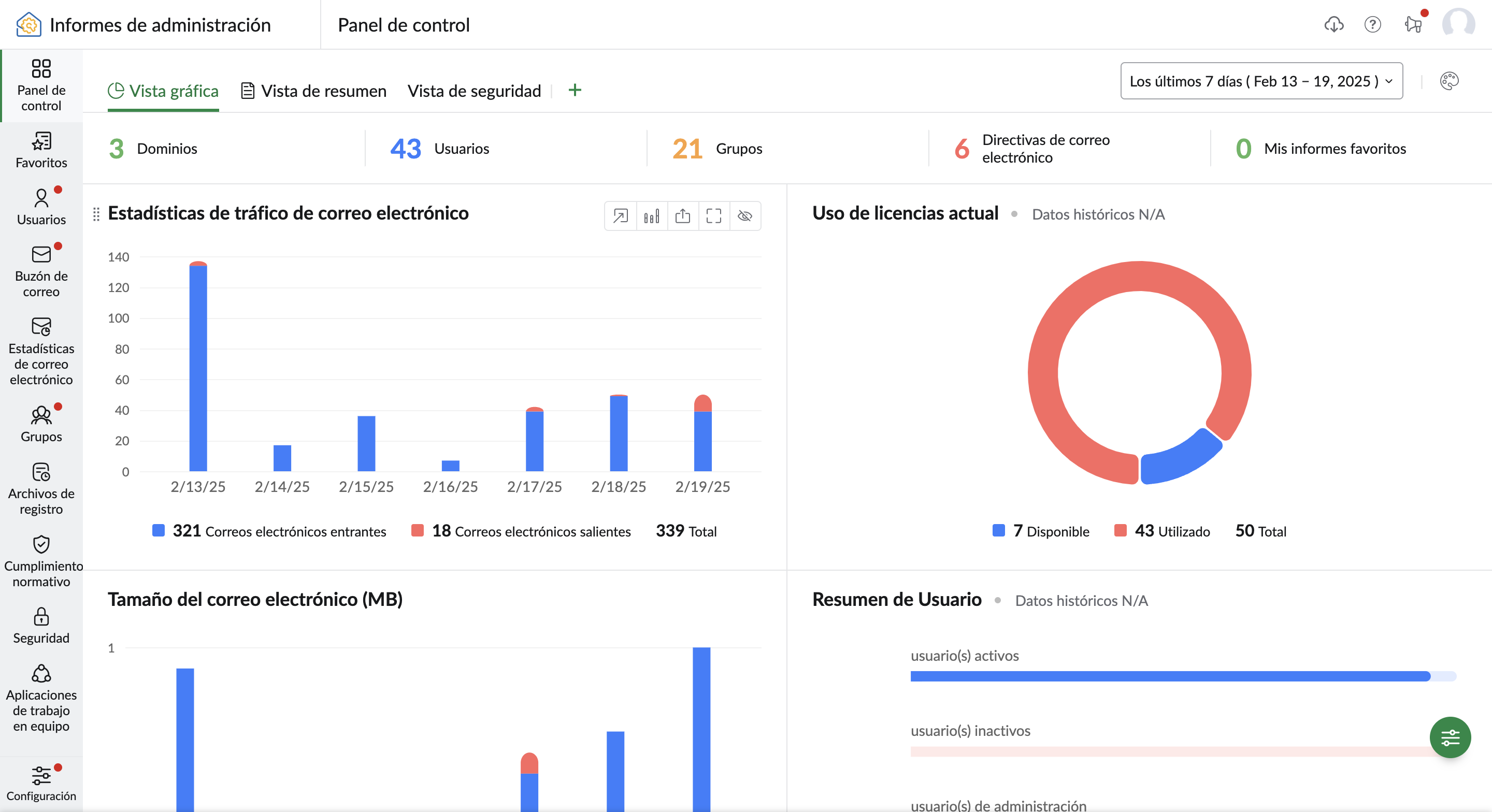Click the Utilizado legend color swatch
Screen dimensions: 1492x812
[x=1120, y=530]
